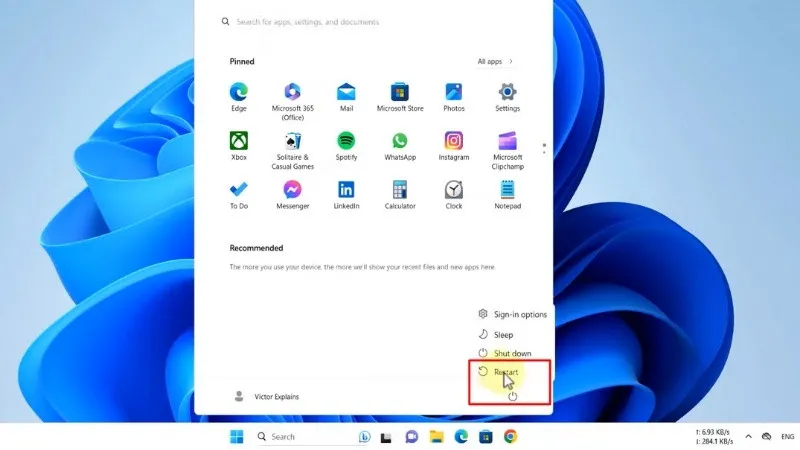
Task: Click the power button icon
Action: (512, 396)
